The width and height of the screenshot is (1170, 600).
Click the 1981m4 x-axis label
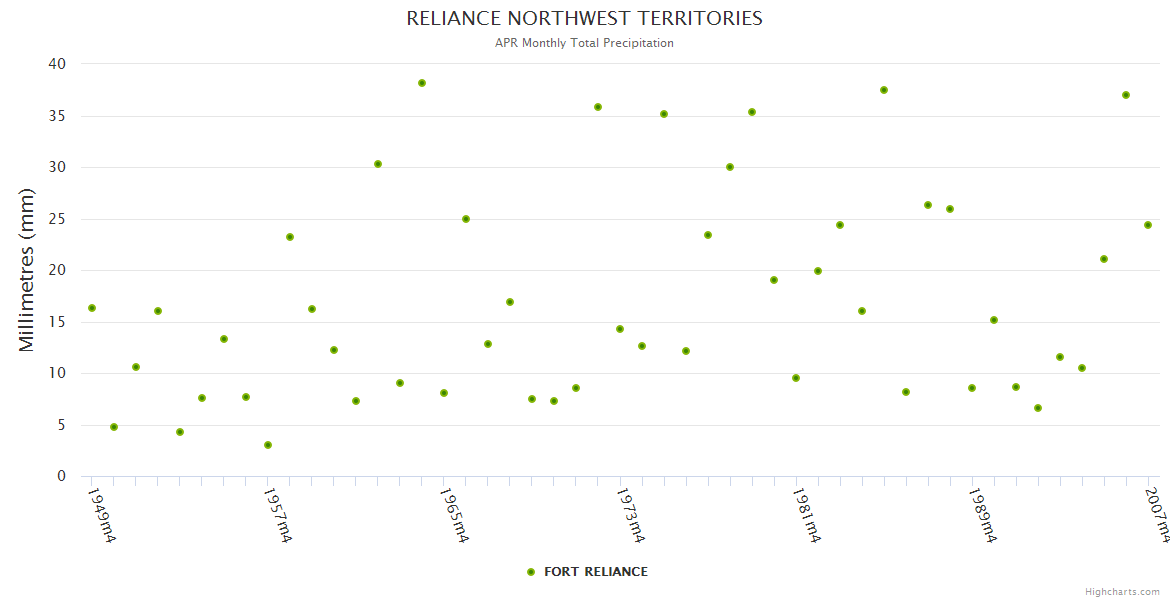tap(806, 516)
